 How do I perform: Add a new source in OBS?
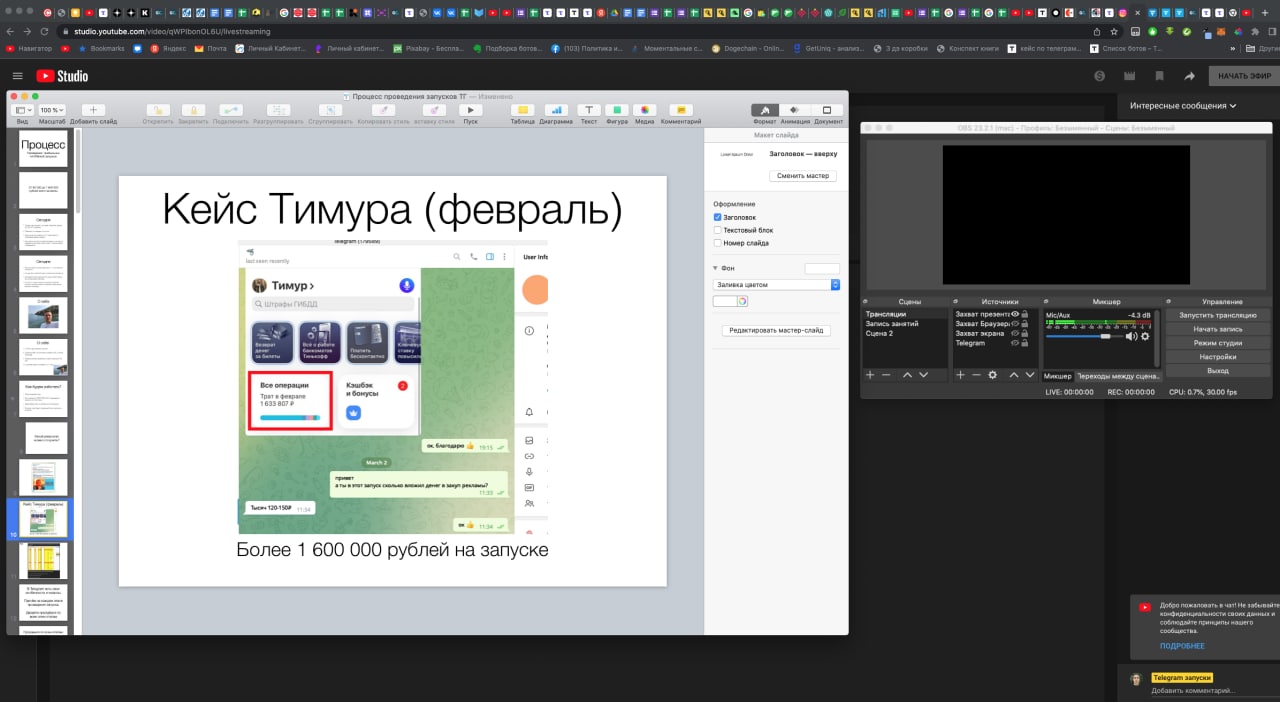pos(960,375)
